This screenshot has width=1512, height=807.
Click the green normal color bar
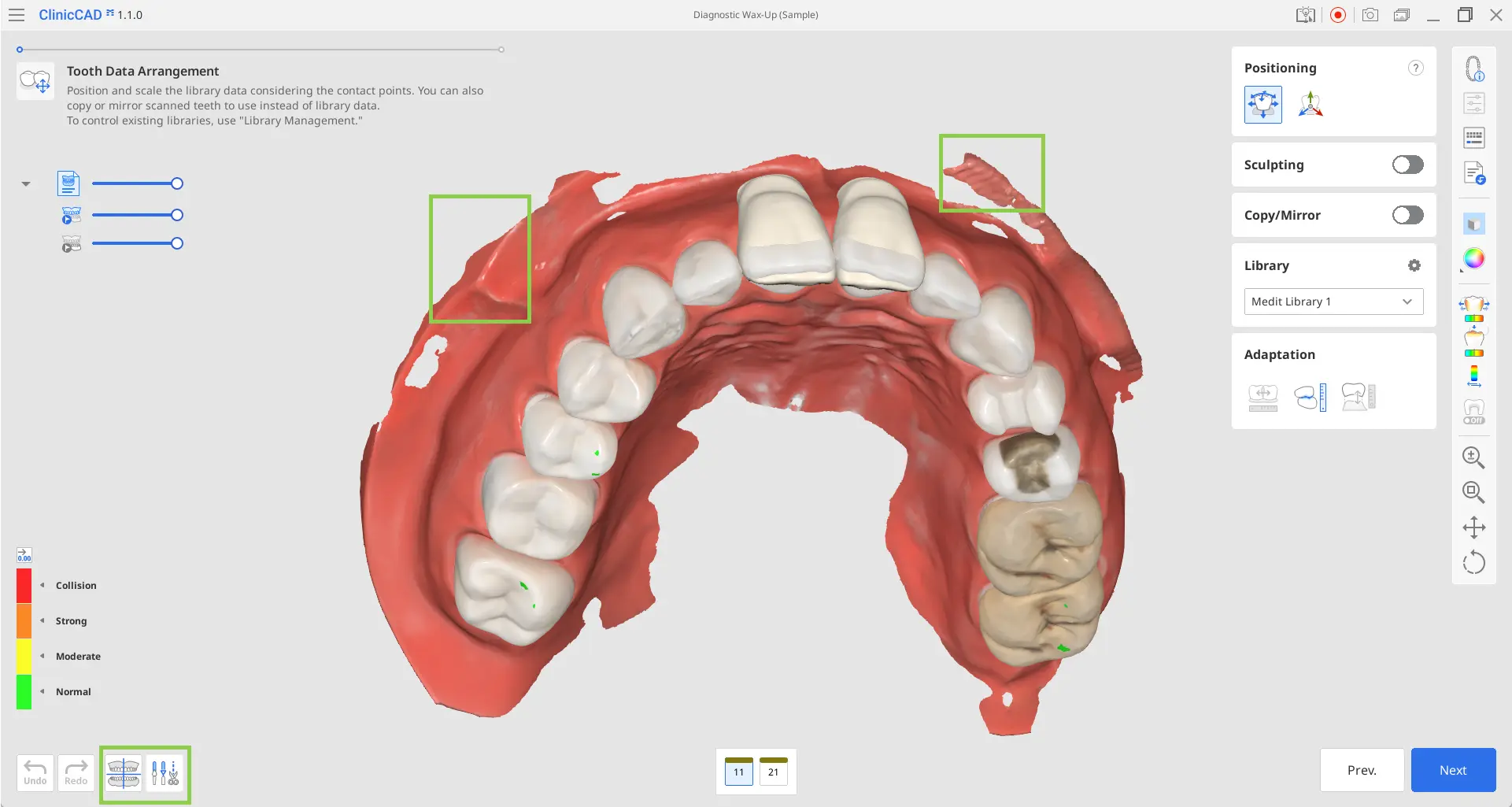(x=24, y=692)
